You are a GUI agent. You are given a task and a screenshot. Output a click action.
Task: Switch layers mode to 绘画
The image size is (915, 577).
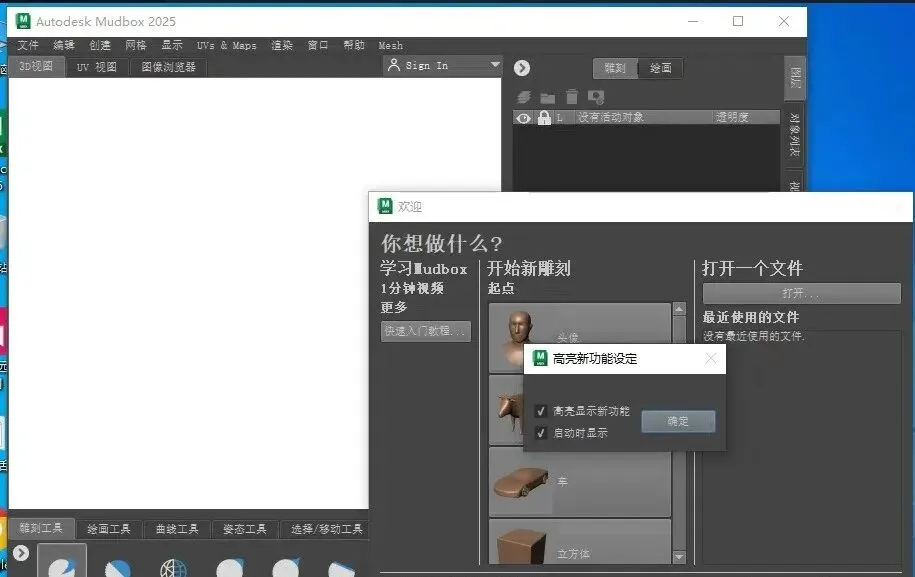[x=661, y=68]
